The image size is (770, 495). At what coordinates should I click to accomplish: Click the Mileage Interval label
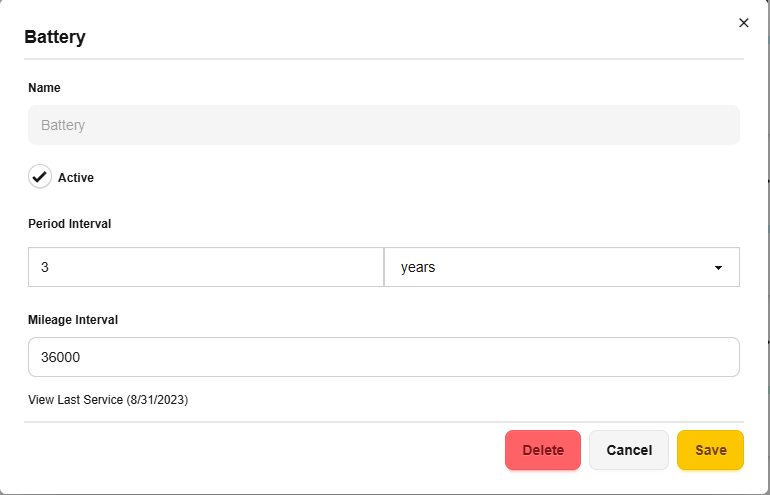[73, 320]
